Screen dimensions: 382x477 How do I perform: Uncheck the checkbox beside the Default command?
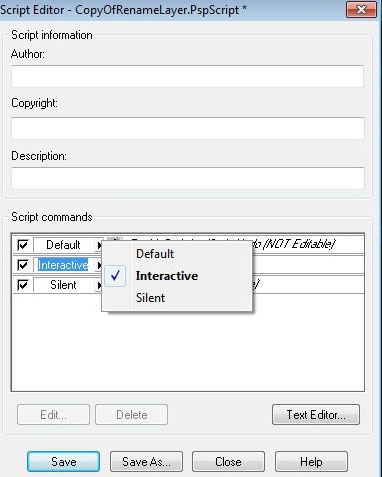pos(23,245)
